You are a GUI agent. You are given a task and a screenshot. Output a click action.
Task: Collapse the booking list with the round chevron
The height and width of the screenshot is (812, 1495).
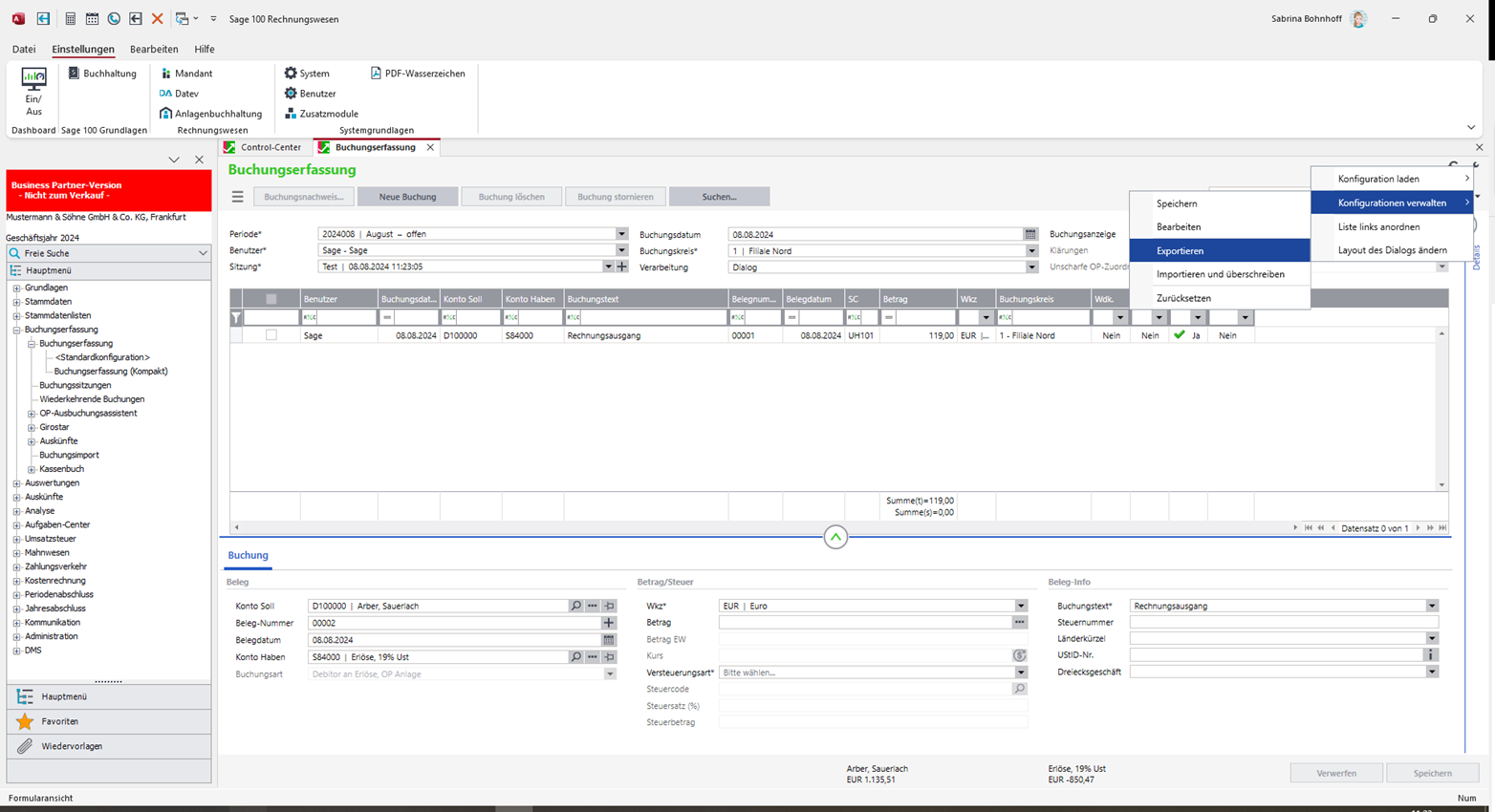pyautogui.click(x=835, y=538)
